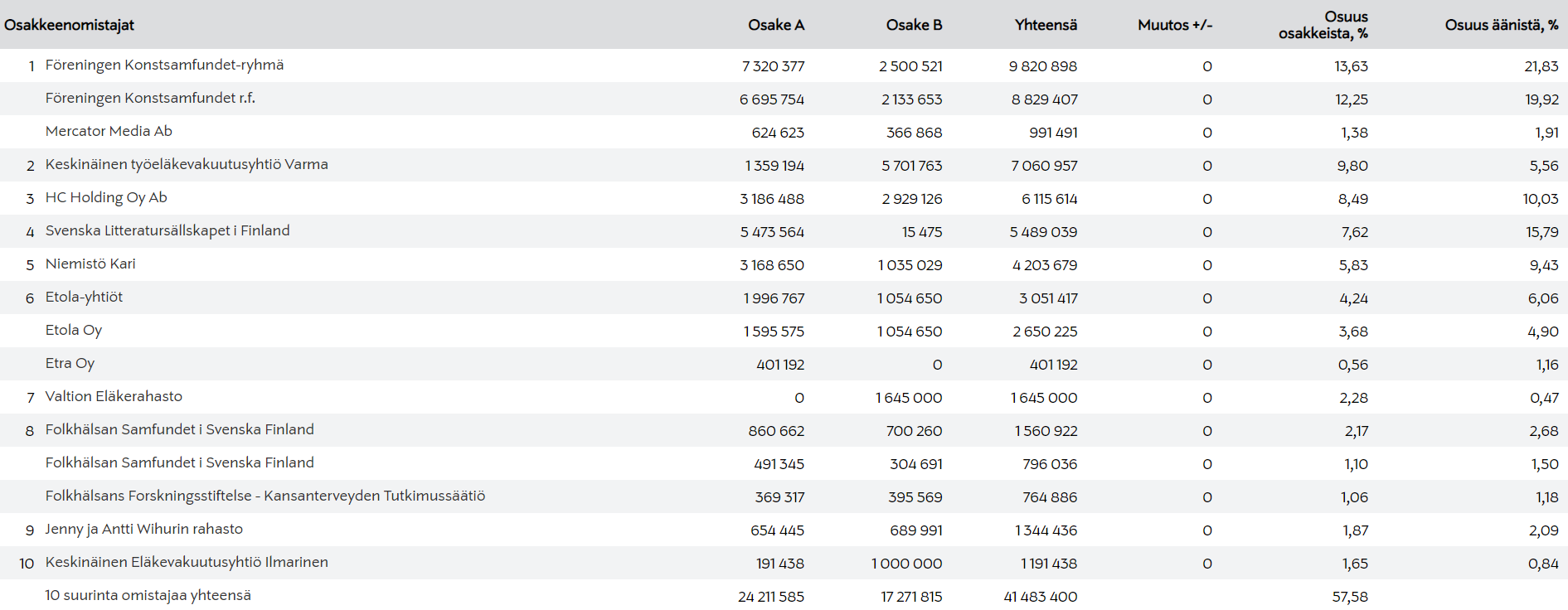Click Osake A value 1 996 767
Screen dimensions: 1568x610
774,298
